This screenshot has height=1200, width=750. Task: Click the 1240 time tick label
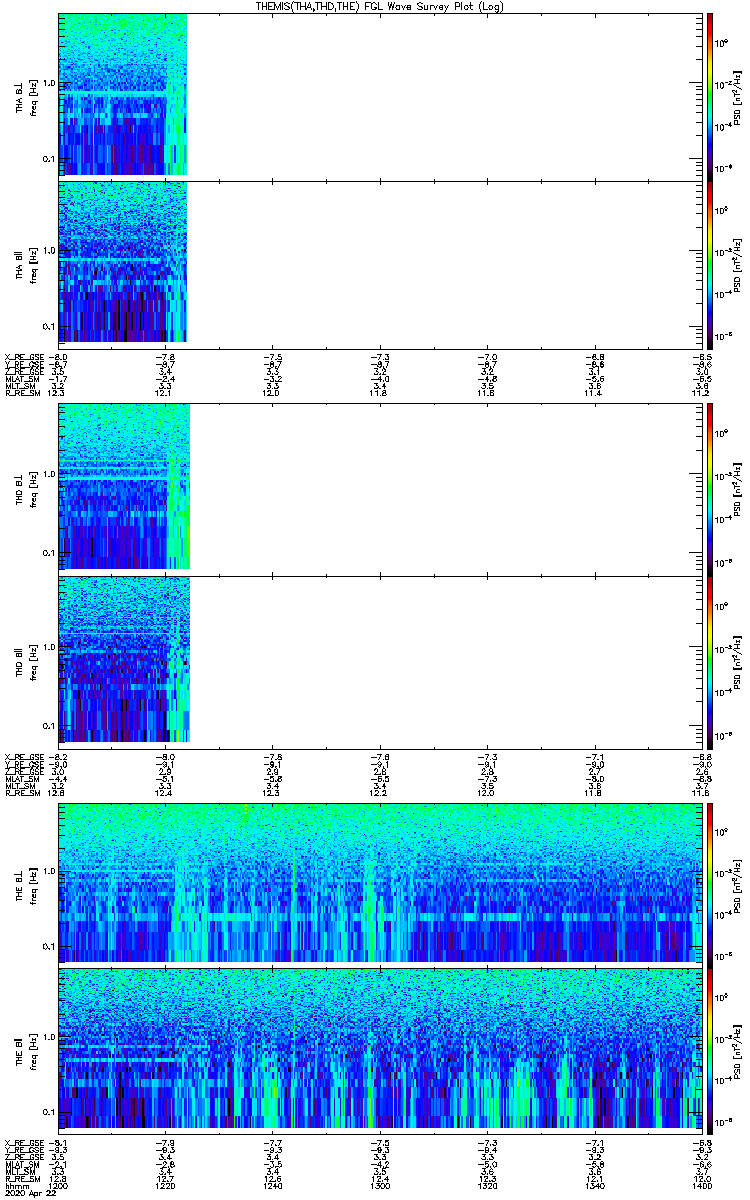point(273,1187)
